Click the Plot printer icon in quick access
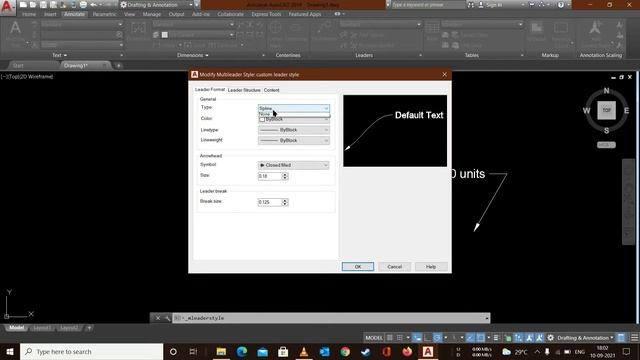Viewport: 640px width, 360px height. pos(83,5)
